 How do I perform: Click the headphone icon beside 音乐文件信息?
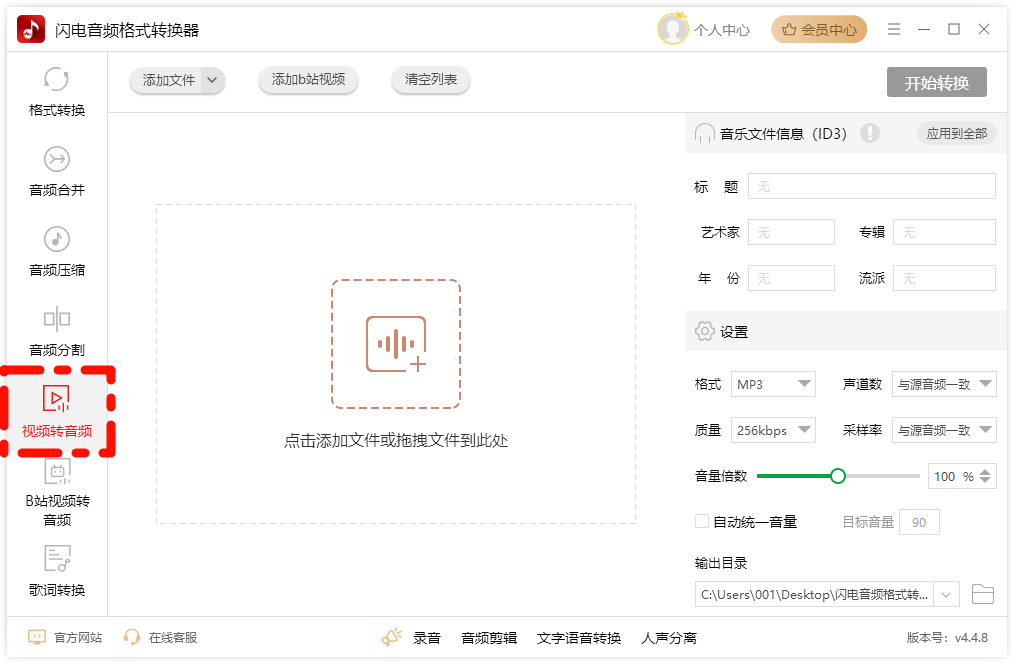tap(704, 133)
